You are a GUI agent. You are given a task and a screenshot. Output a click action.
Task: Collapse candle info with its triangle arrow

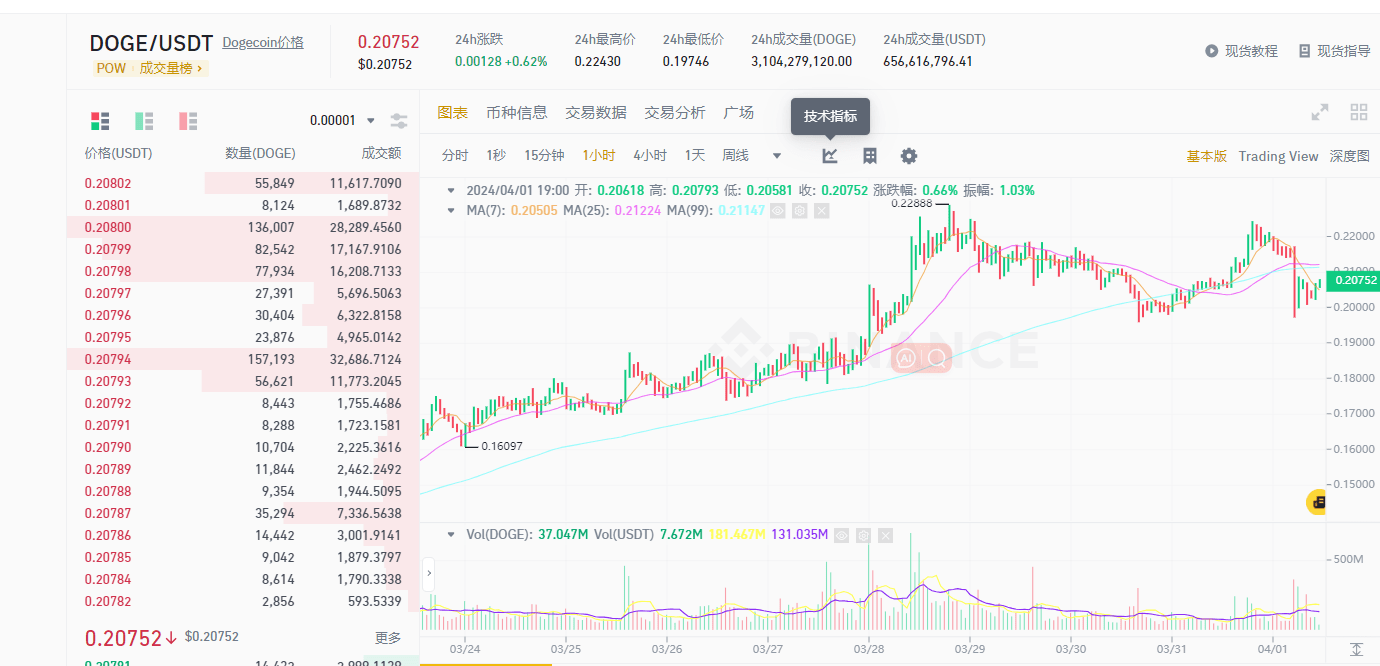coord(452,189)
